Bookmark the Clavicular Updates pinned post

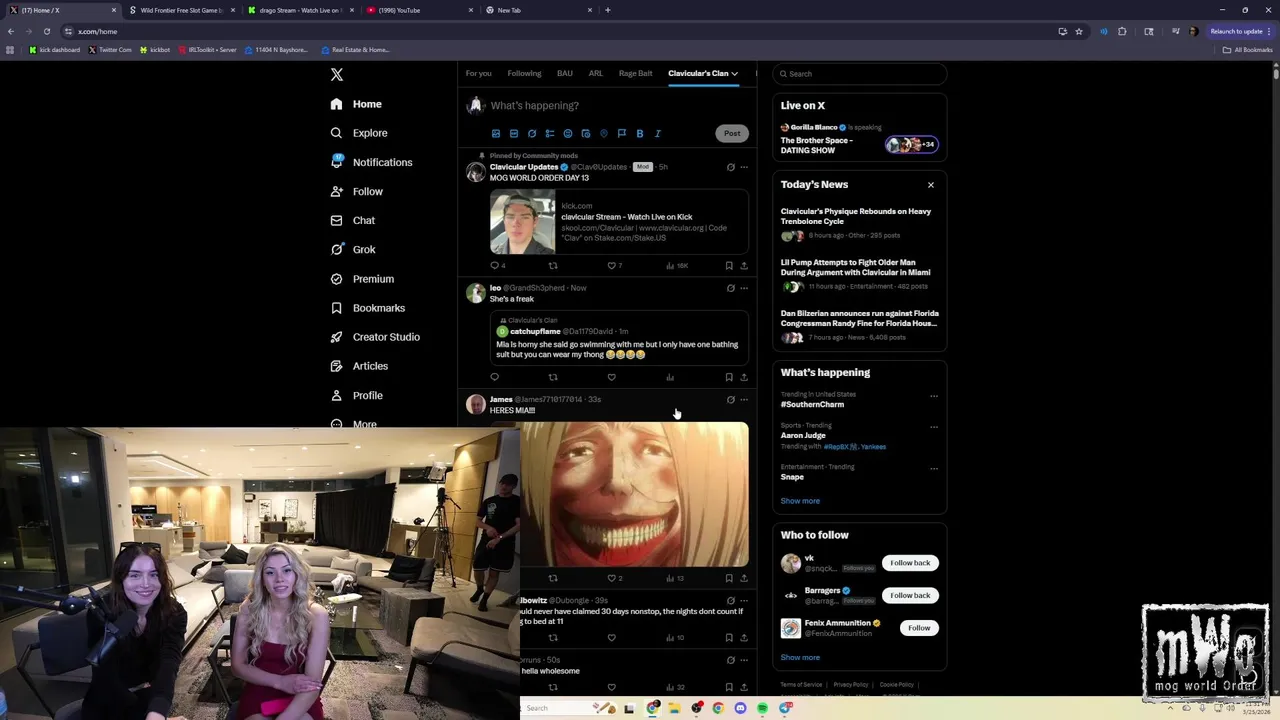pos(729,266)
